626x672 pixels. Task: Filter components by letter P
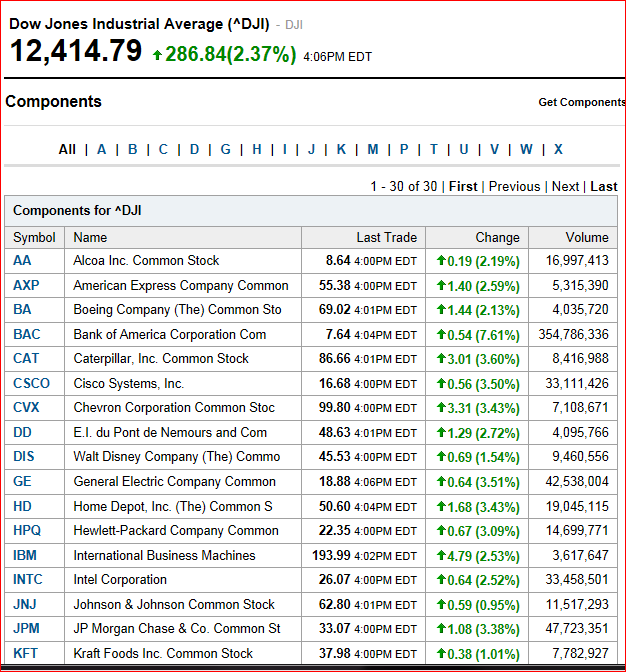tap(404, 149)
